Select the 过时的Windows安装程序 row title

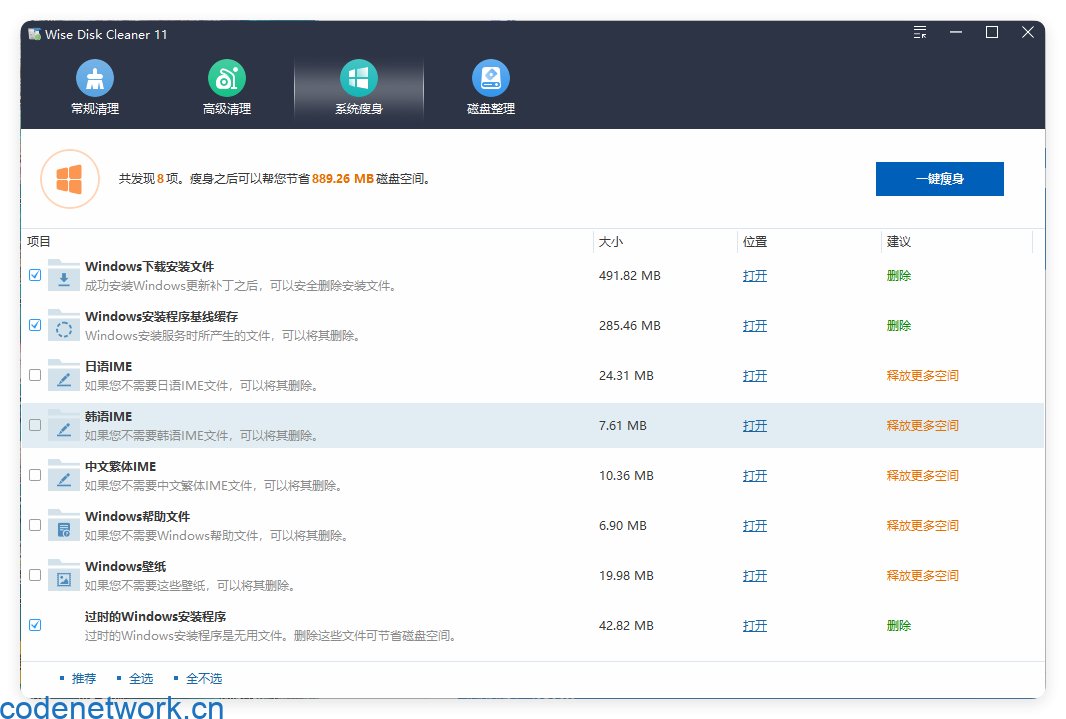coord(155,616)
